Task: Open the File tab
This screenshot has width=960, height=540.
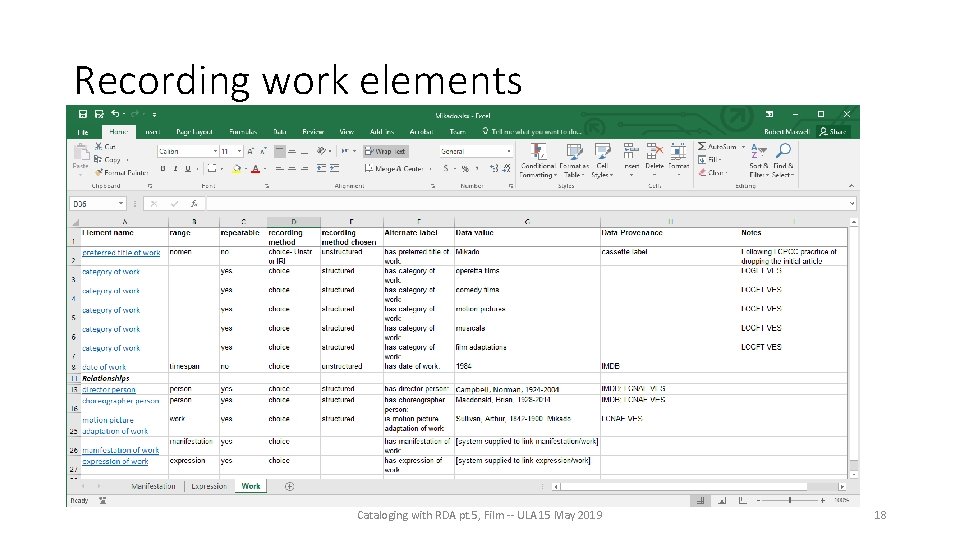Action: [x=83, y=132]
